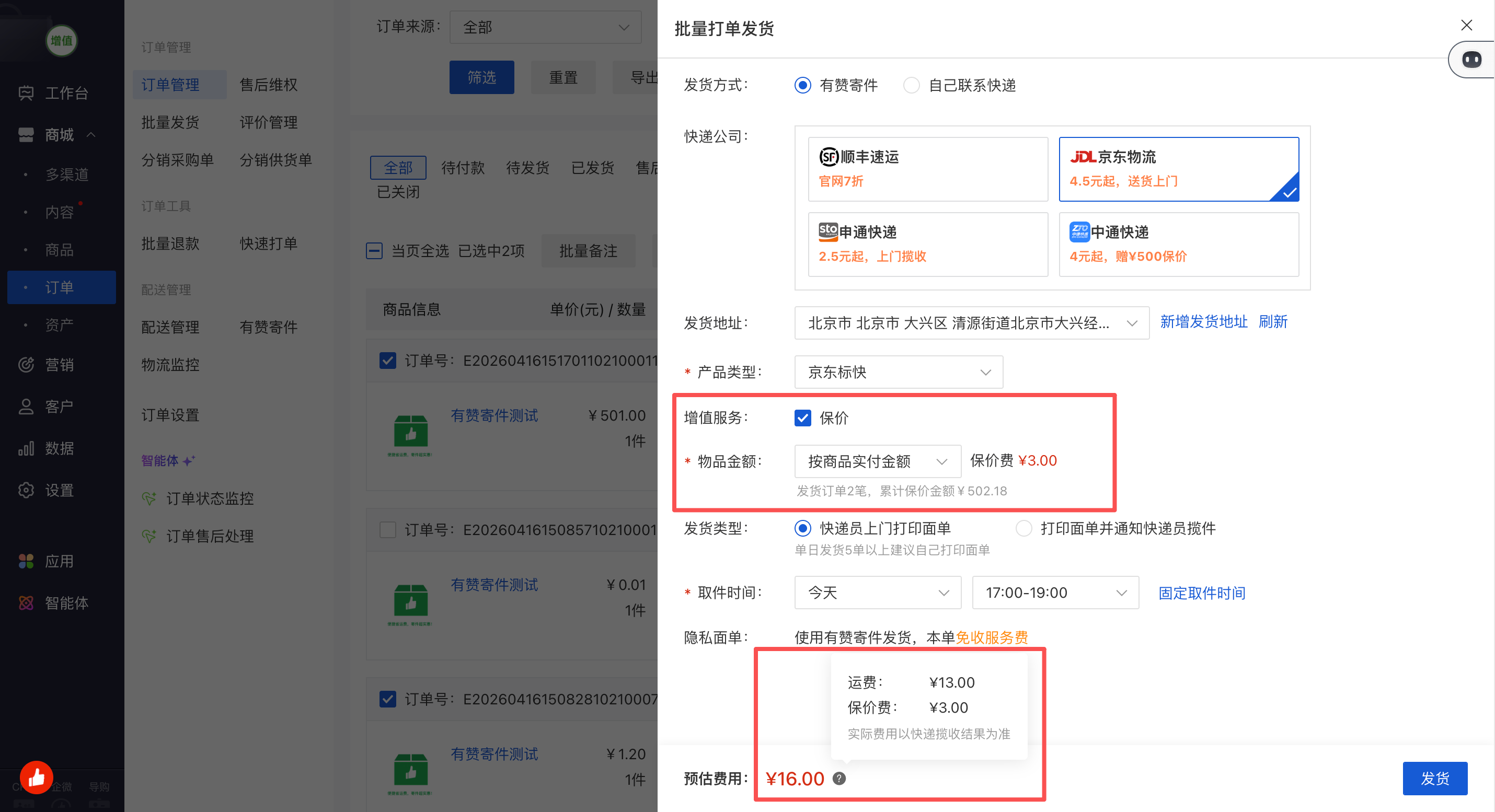The height and width of the screenshot is (812, 1495).
Task: Click the question mark icon beside estimated fee
Action: 838,779
